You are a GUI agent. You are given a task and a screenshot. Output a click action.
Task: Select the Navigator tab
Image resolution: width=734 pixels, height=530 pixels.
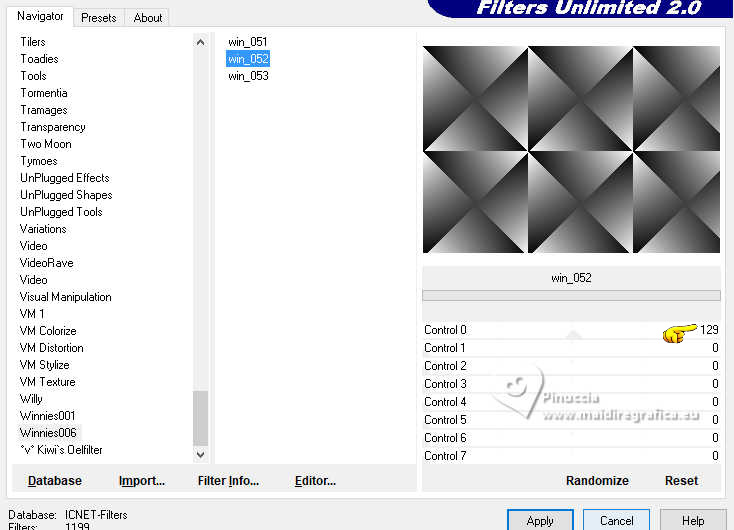40,16
